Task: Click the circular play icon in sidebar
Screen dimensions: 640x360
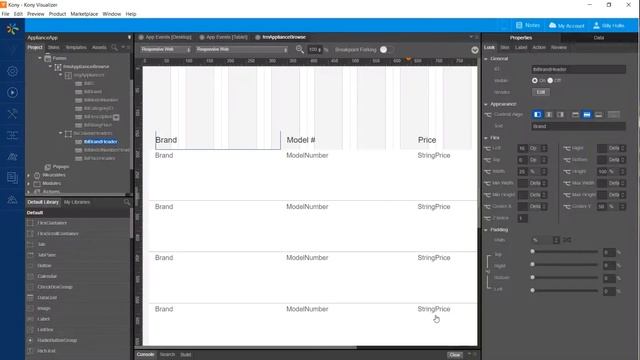Action: 12,93
